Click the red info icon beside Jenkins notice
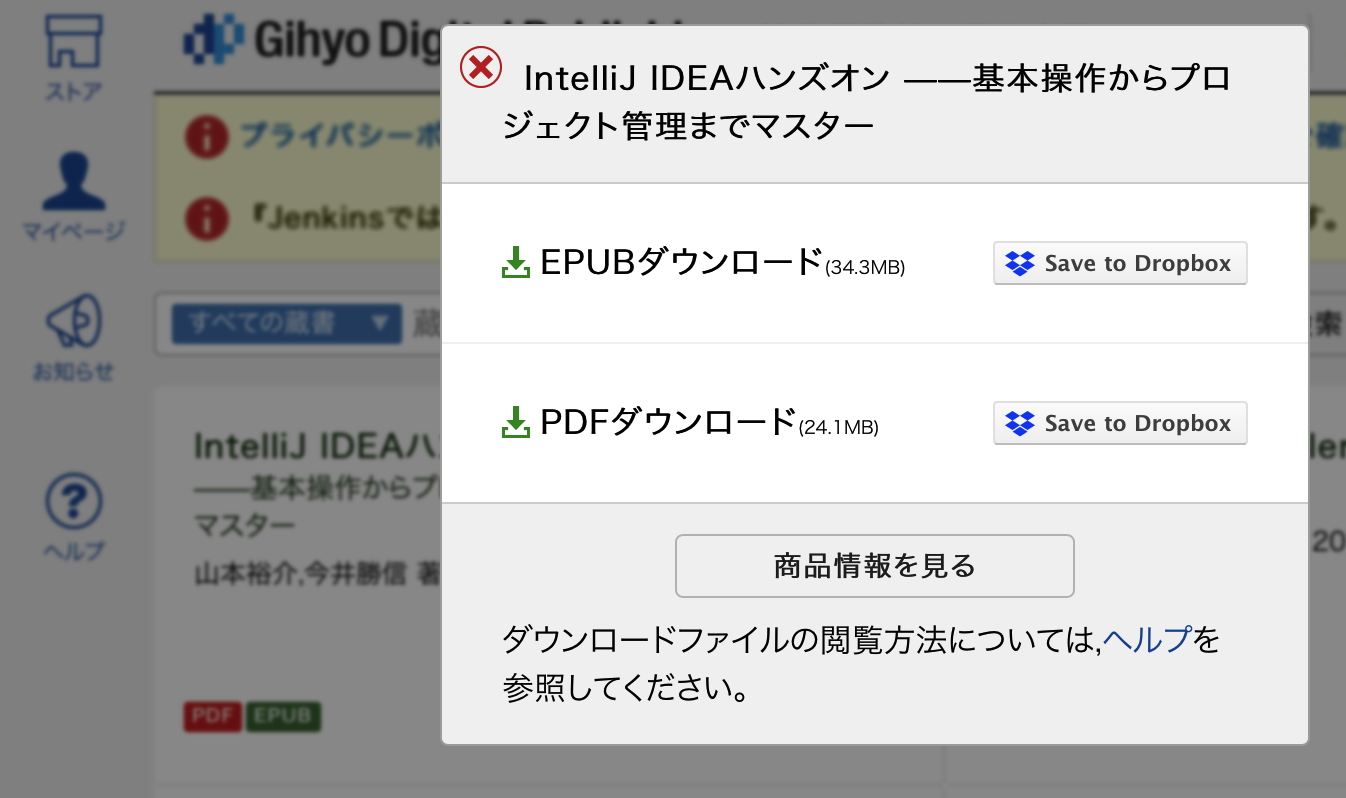 click(206, 216)
